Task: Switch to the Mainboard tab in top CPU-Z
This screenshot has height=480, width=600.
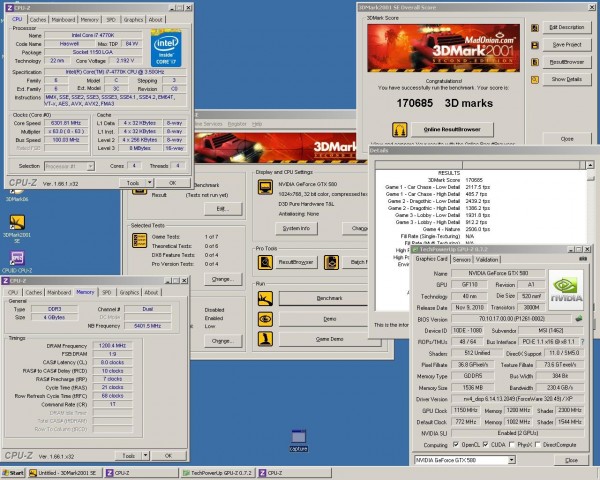Action: pyautogui.click(x=63, y=20)
